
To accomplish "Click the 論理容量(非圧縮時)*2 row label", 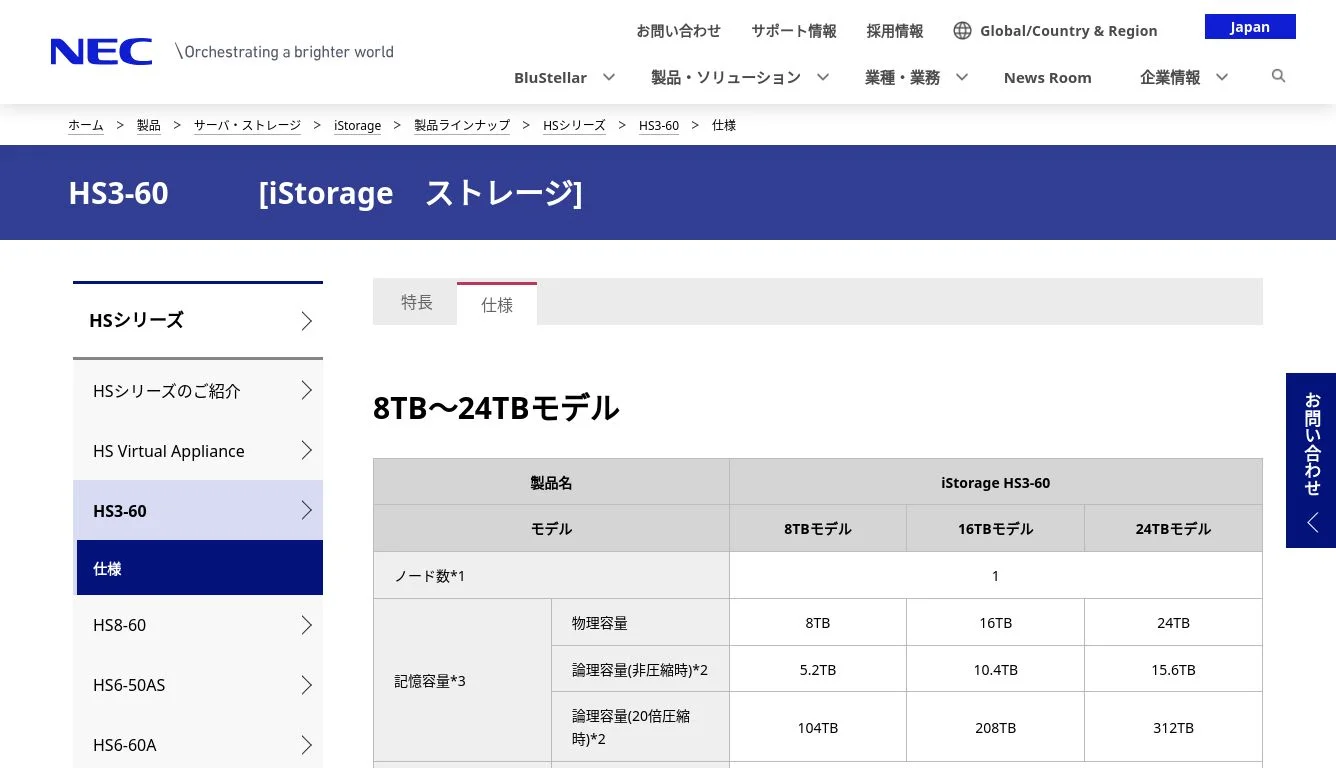I will [640, 669].
